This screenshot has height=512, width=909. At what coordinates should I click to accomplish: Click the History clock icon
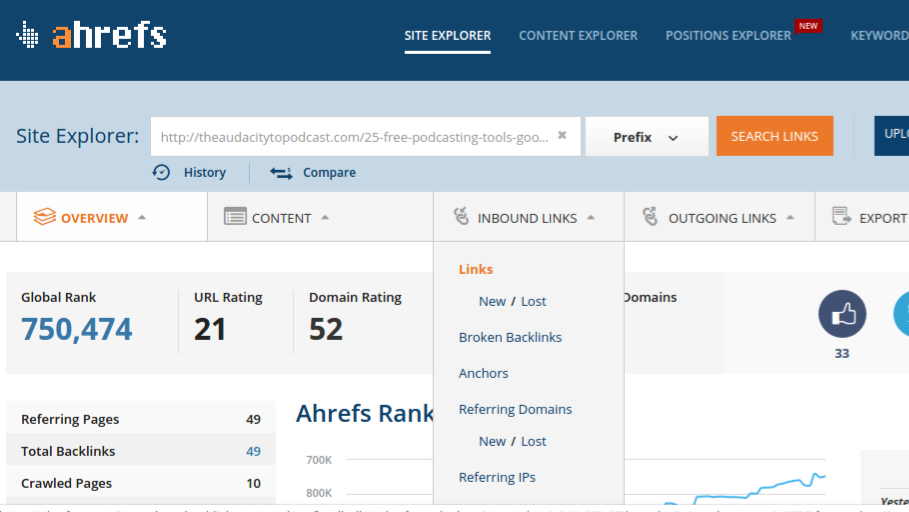click(161, 172)
